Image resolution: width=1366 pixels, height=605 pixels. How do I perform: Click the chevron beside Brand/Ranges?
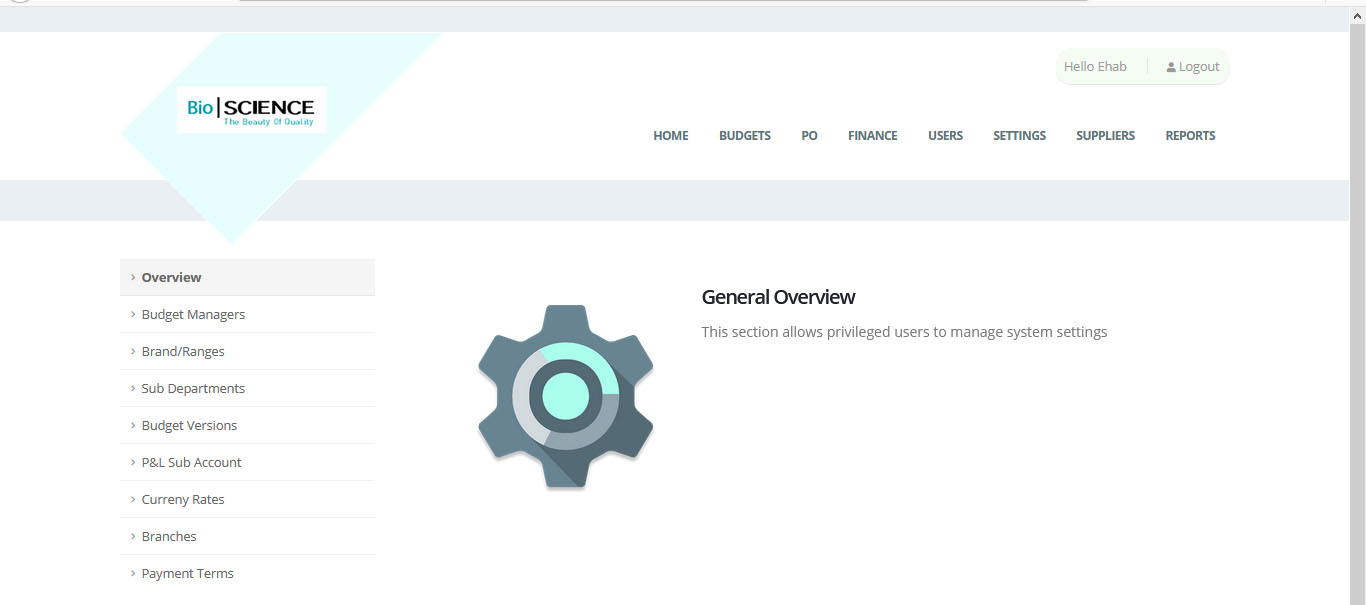click(133, 351)
